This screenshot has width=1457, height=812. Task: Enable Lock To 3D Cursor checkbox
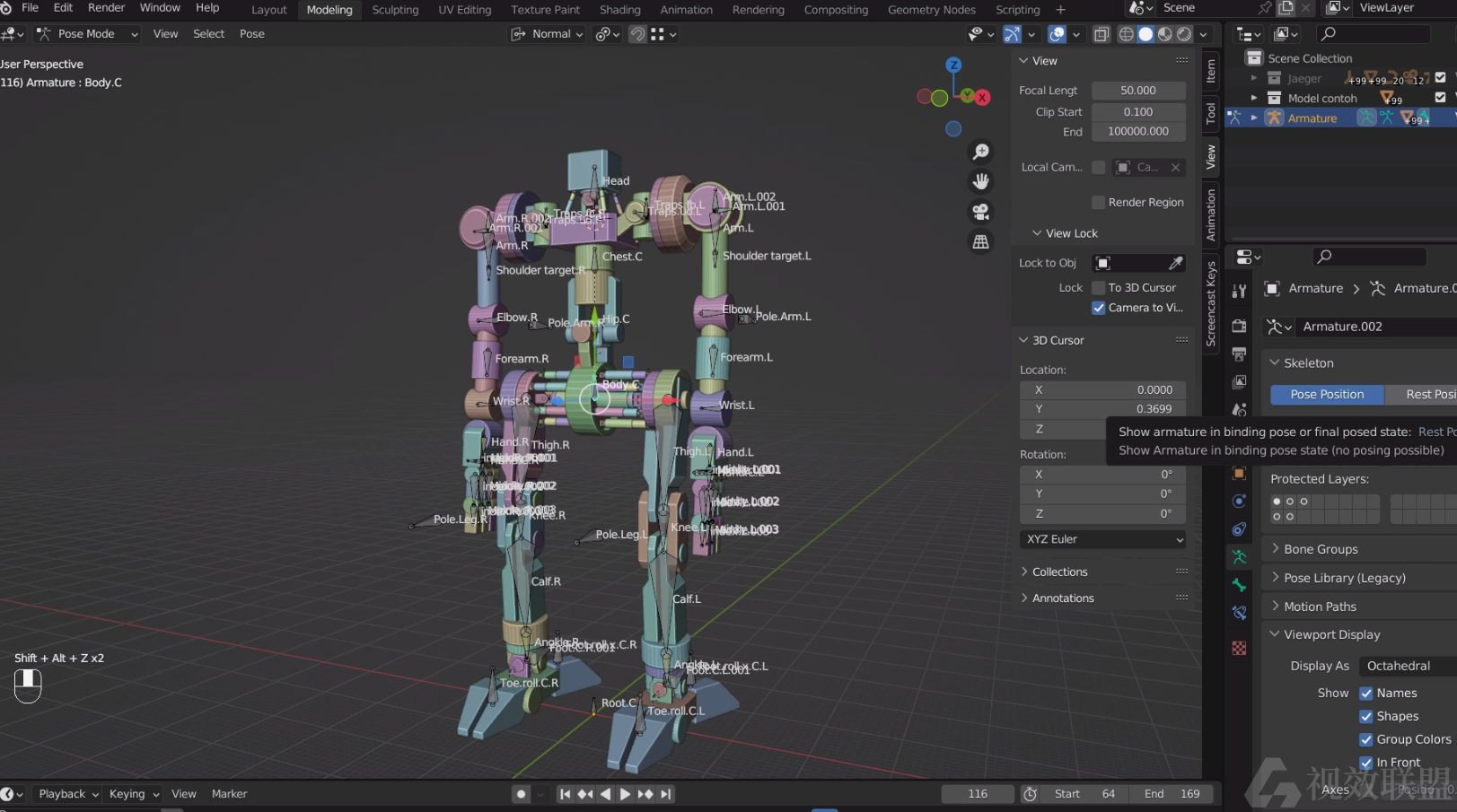(1098, 288)
